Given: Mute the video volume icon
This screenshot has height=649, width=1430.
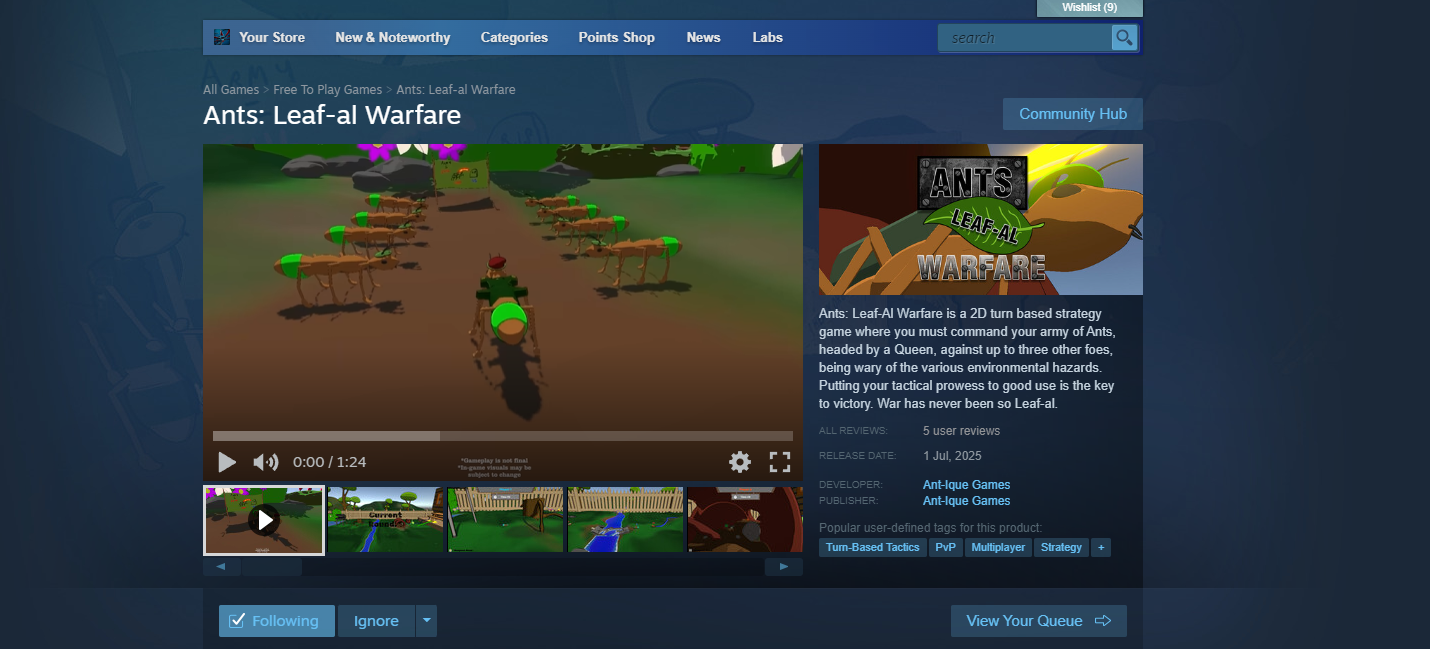Looking at the screenshot, I should pos(265,462).
